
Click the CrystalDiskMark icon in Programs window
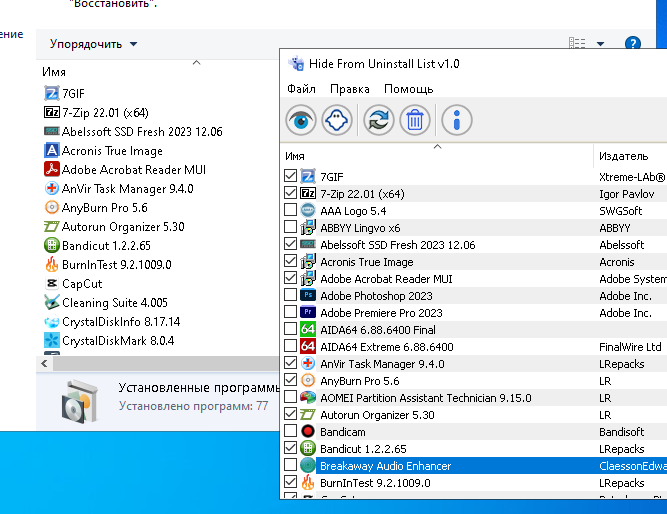coord(51,340)
